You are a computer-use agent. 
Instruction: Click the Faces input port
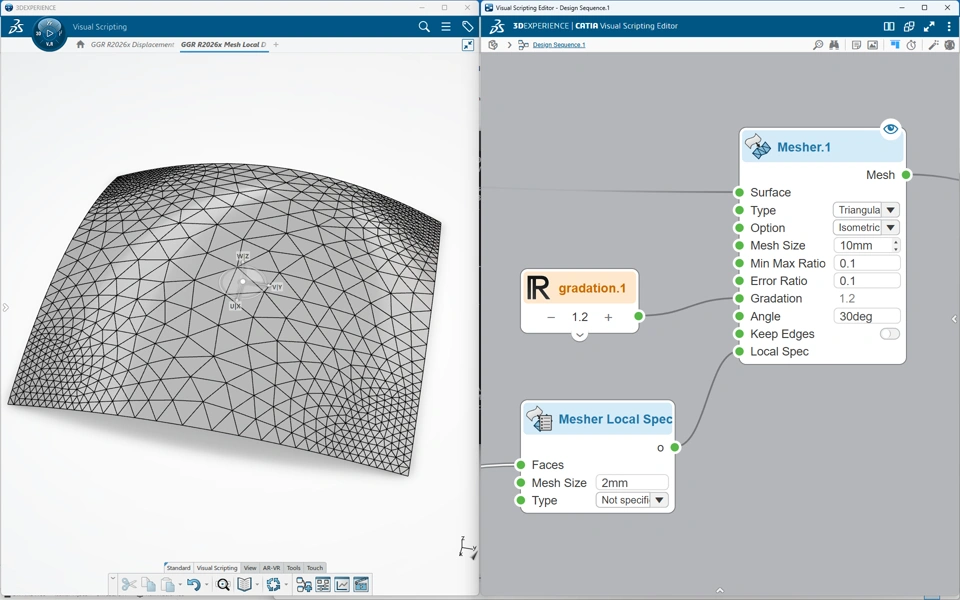point(520,465)
